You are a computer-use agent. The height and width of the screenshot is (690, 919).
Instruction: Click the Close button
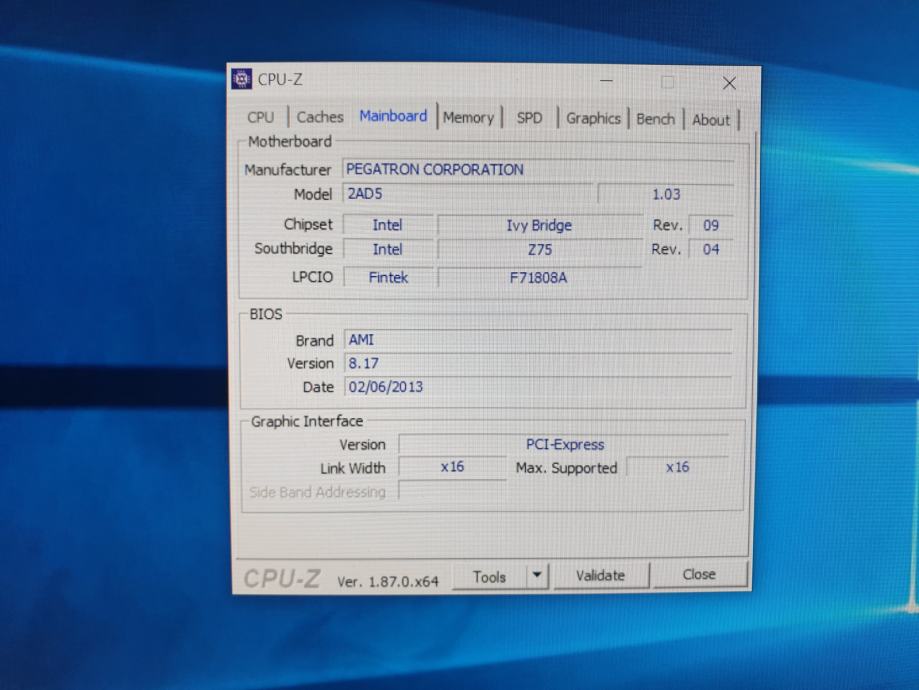pyautogui.click(x=699, y=575)
